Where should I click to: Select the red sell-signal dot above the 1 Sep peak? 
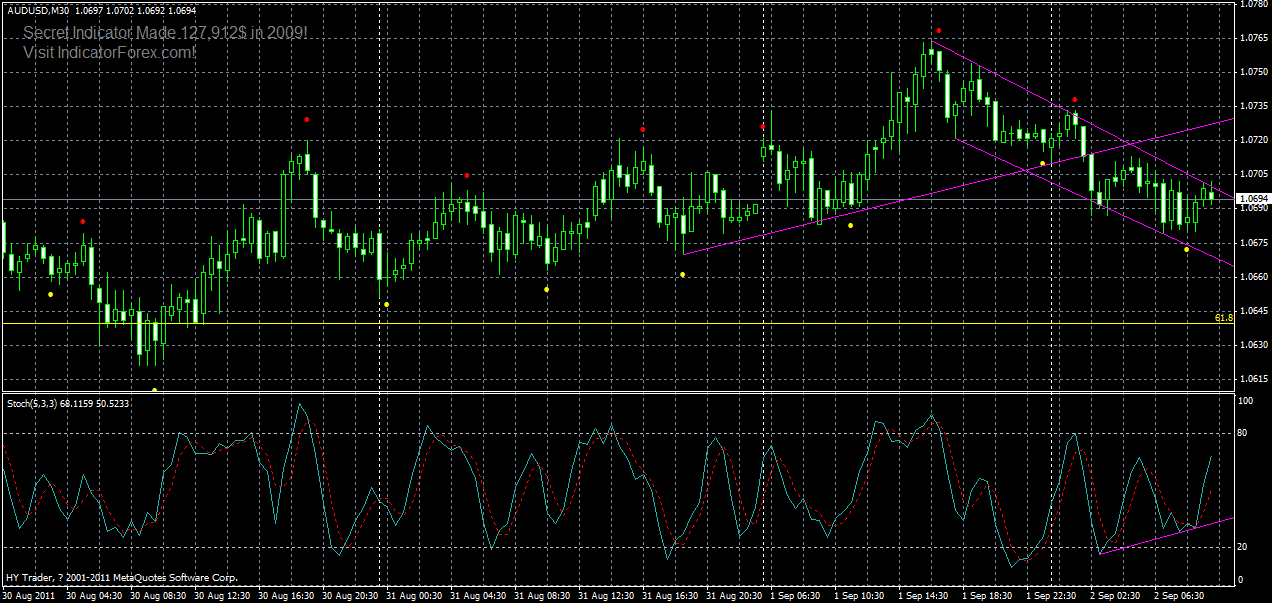[937, 31]
